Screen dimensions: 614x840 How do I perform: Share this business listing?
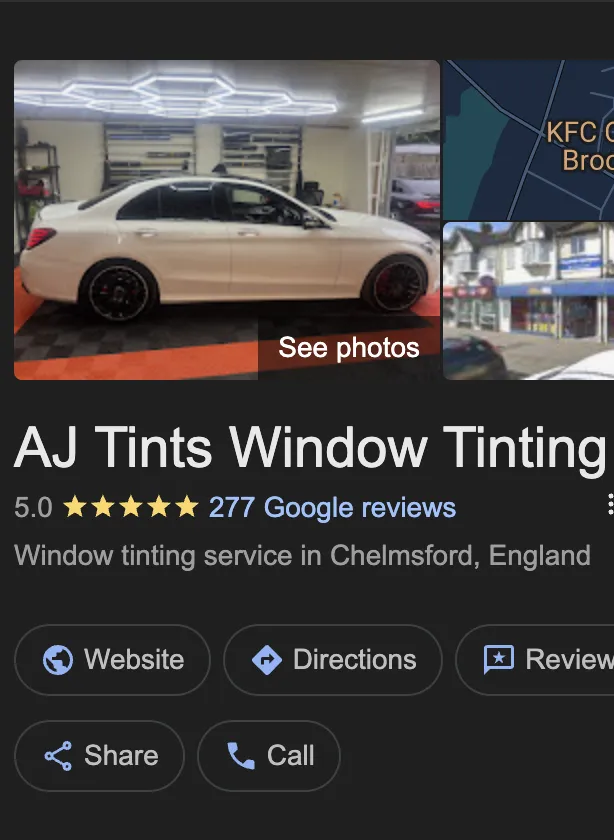point(99,756)
